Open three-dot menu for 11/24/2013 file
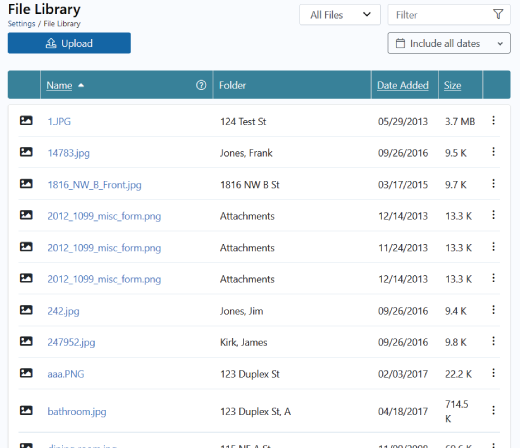Screen dimensions: 520x448 (493, 247)
